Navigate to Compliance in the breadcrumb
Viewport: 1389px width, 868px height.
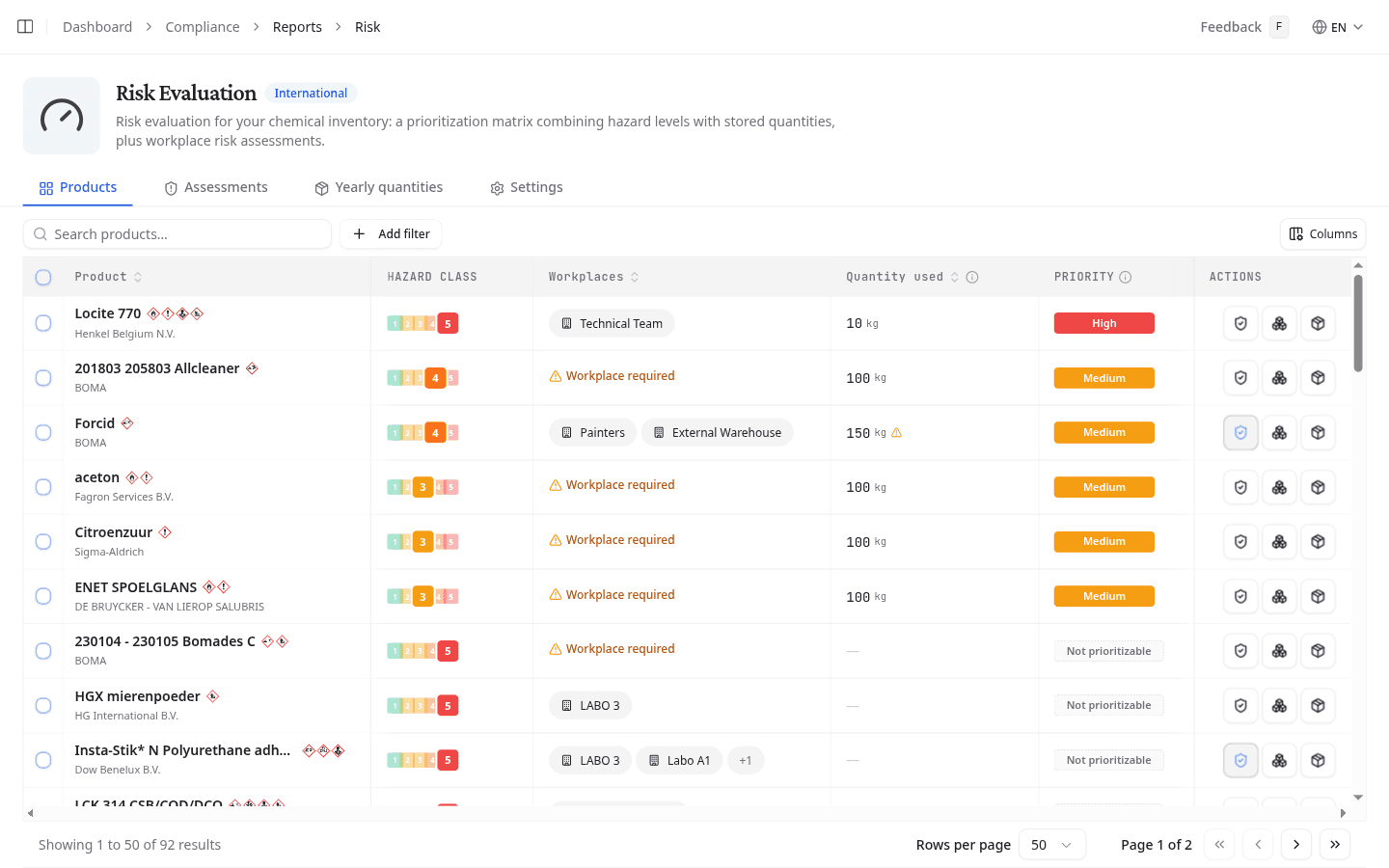(x=203, y=27)
